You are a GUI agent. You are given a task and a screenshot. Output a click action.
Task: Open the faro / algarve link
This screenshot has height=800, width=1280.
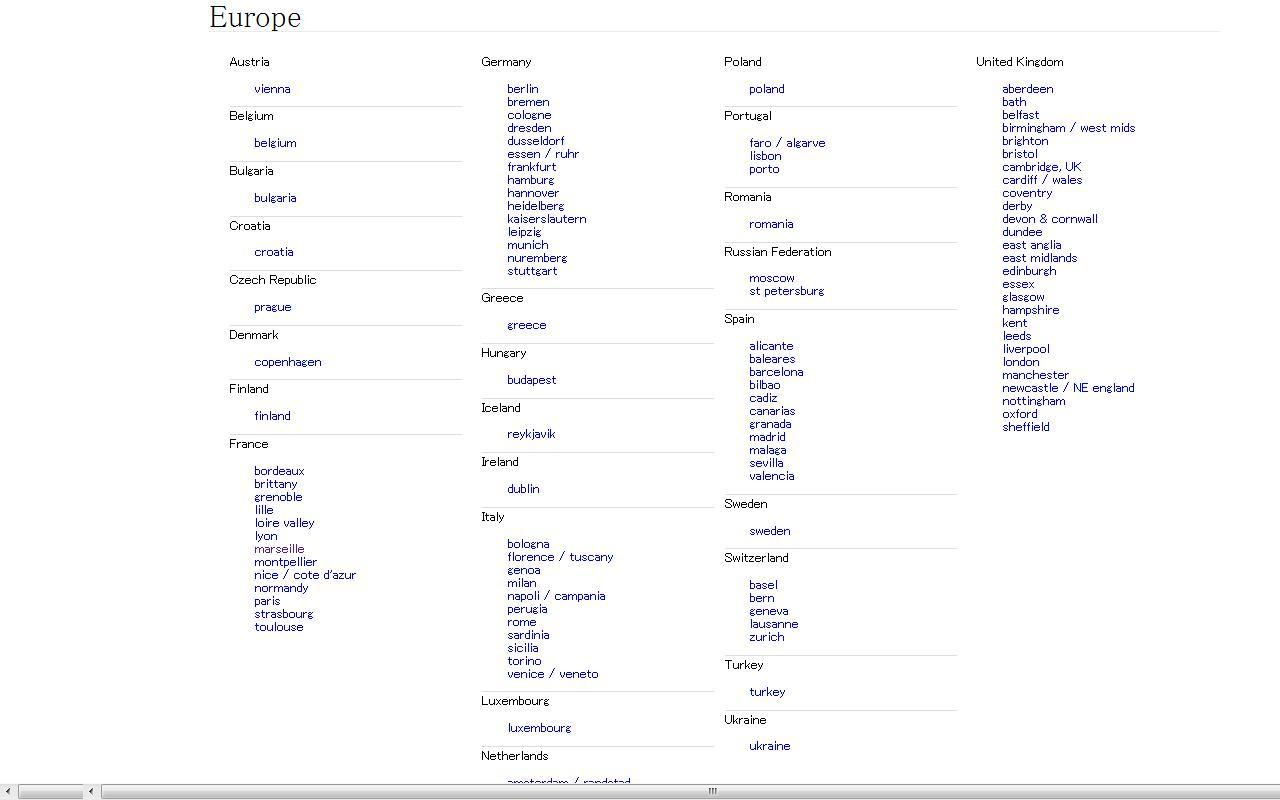pyautogui.click(x=787, y=143)
